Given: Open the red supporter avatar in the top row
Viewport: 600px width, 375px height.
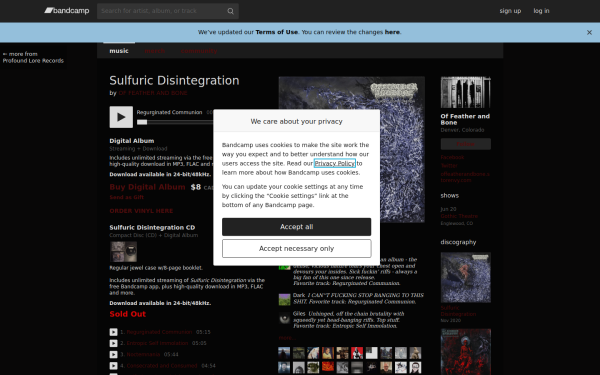Looking at the screenshot, I should coord(357,353).
